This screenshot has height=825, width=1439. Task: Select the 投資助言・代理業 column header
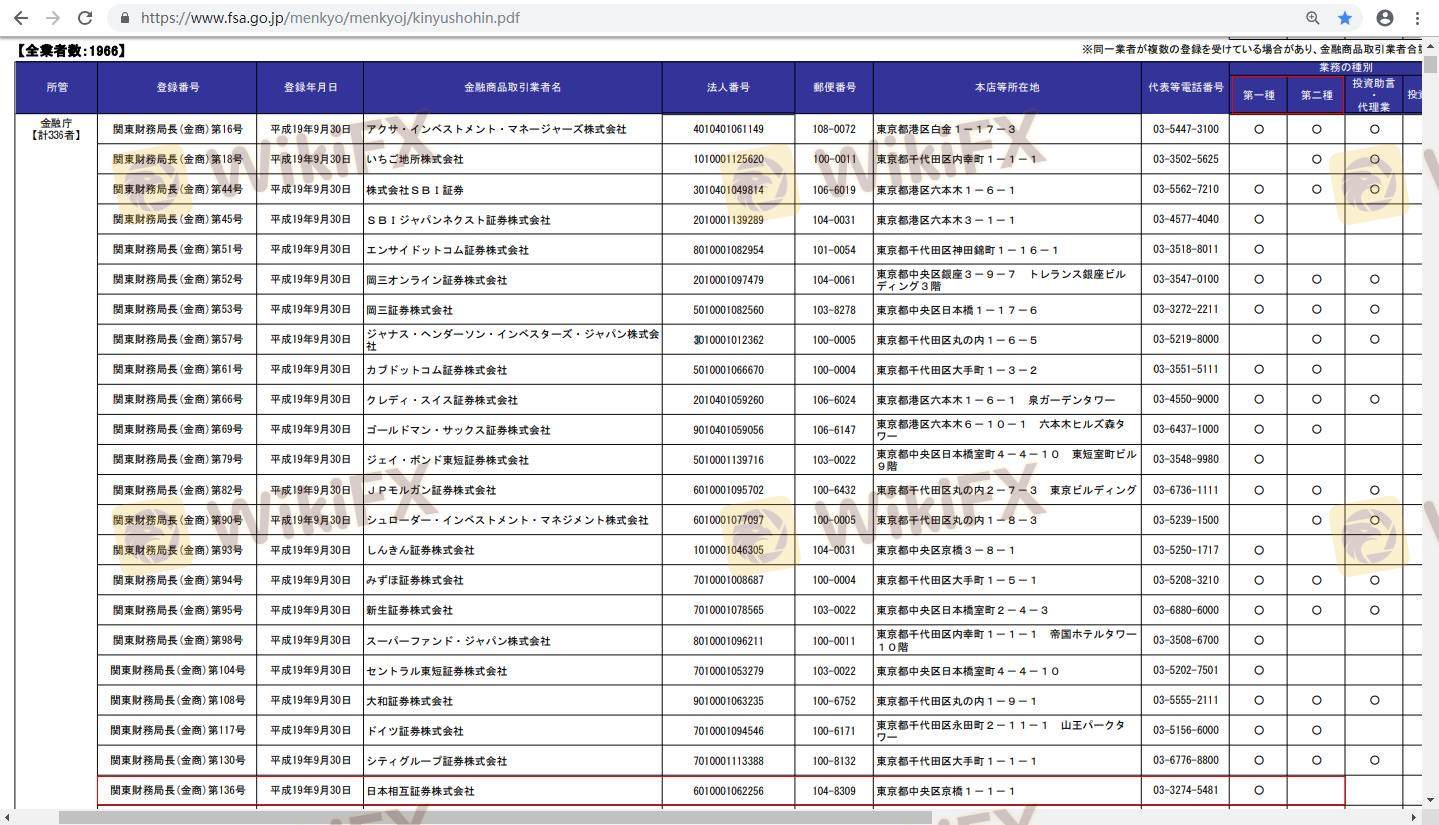[x=1374, y=95]
